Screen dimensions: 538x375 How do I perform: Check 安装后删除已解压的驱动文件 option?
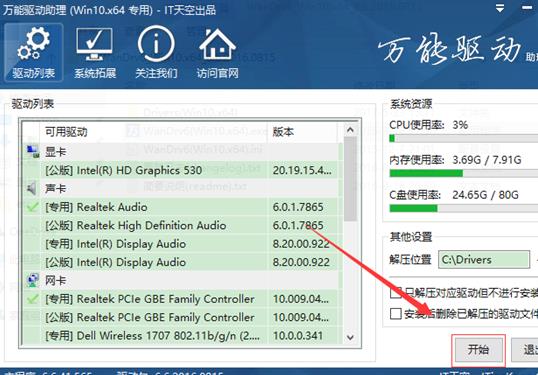pos(396,314)
